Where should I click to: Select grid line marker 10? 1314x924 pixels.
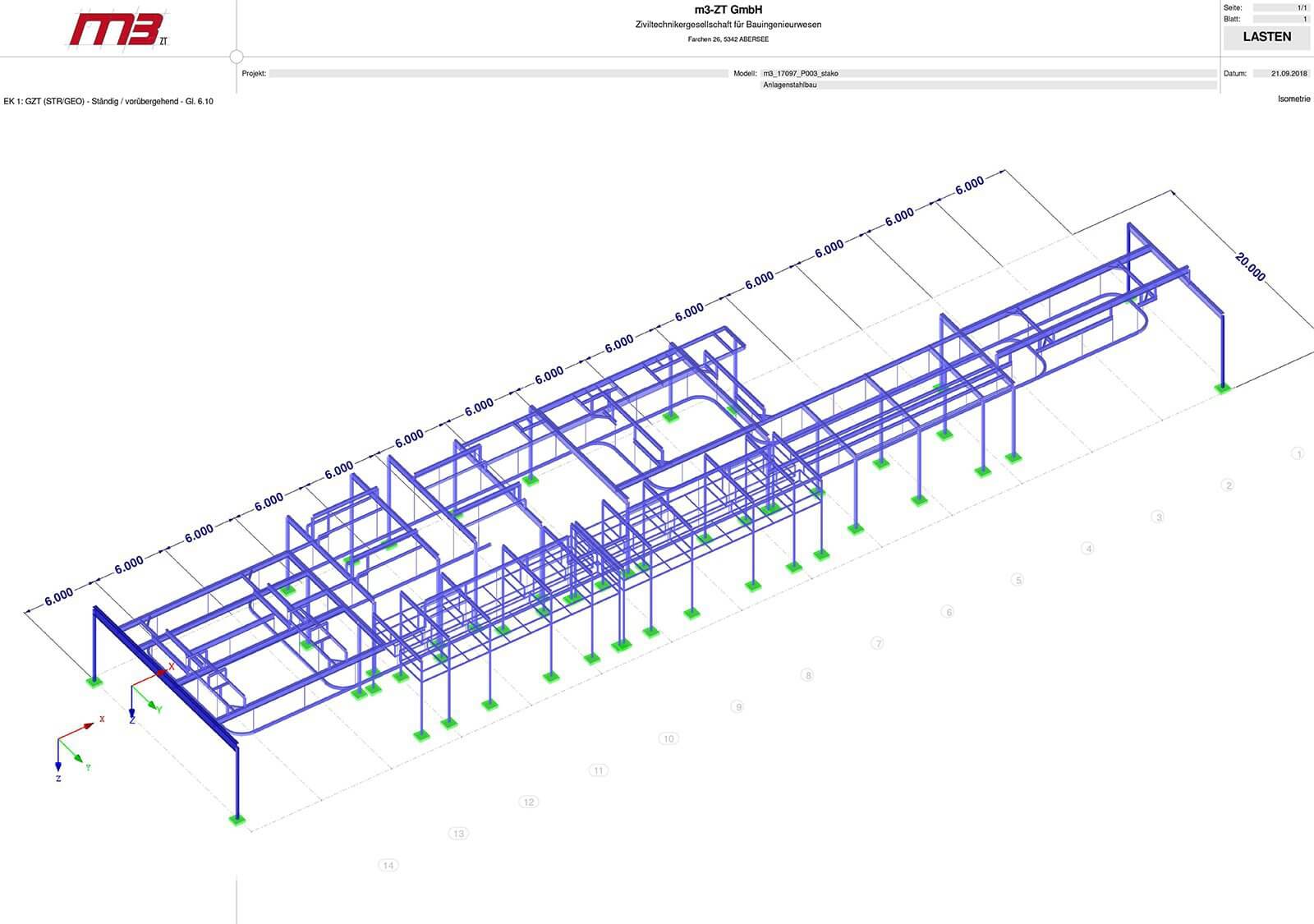(x=668, y=738)
